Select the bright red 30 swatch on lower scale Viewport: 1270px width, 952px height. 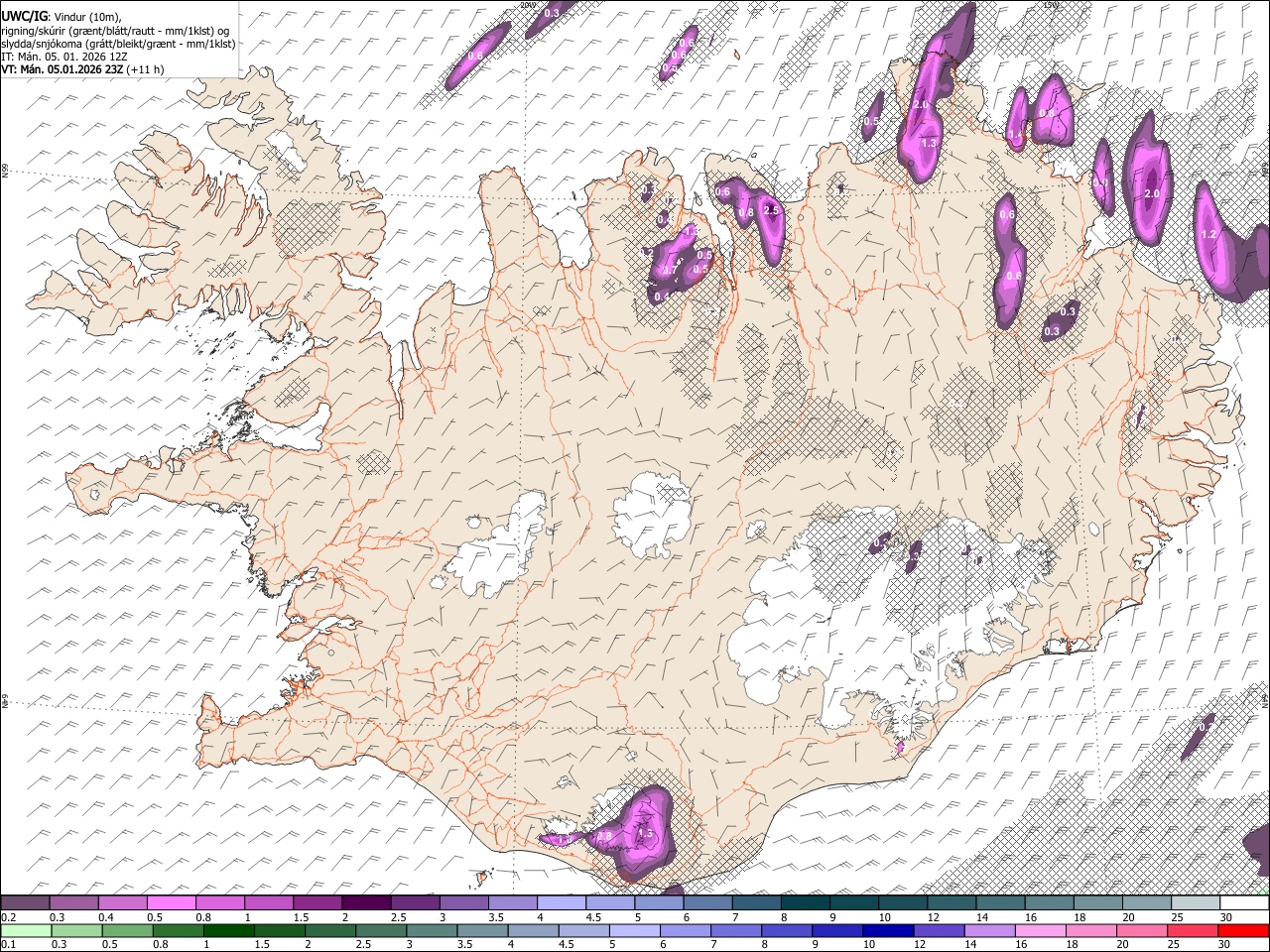click(x=1244, y=930)
